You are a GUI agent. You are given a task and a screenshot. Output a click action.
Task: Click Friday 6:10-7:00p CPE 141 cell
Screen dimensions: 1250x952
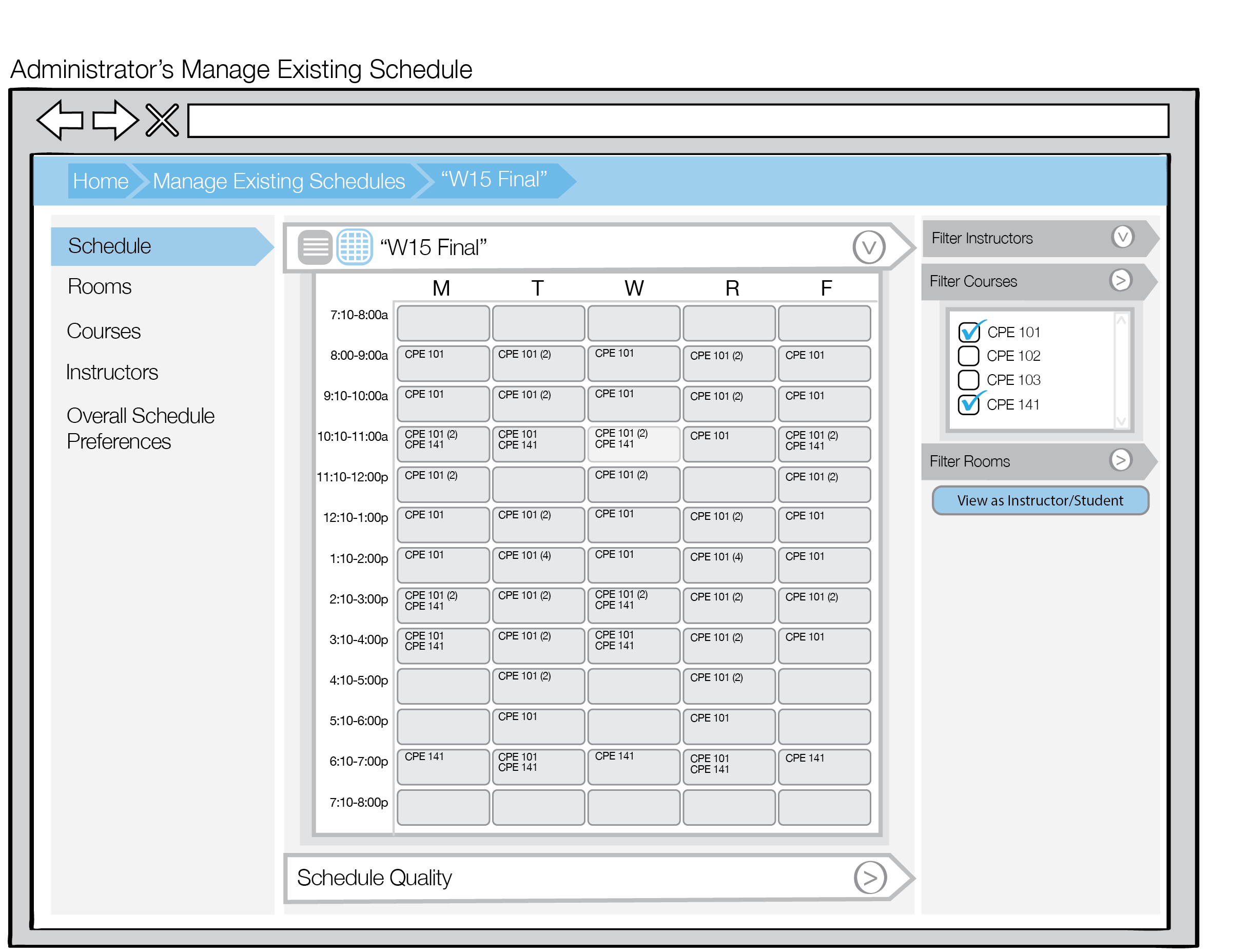coord(824,767)
